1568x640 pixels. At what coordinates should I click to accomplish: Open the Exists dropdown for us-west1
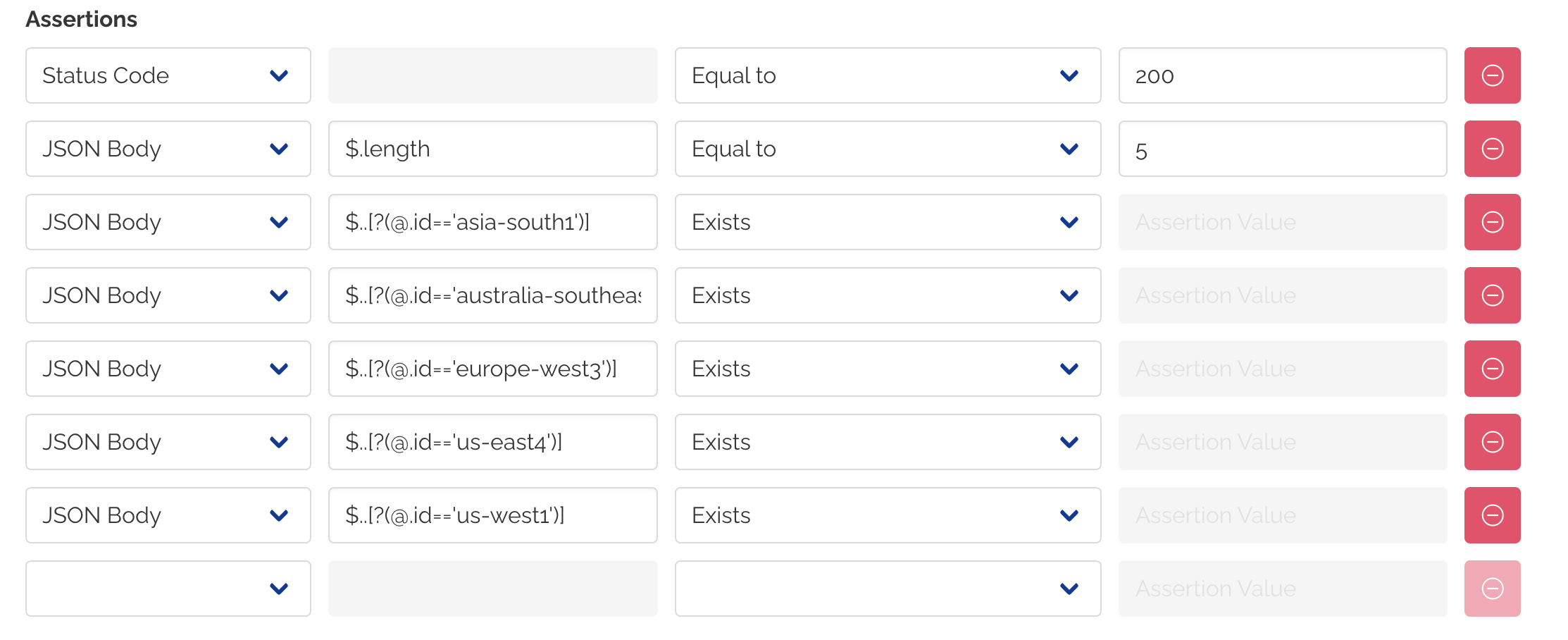(x=1069, y=515)
